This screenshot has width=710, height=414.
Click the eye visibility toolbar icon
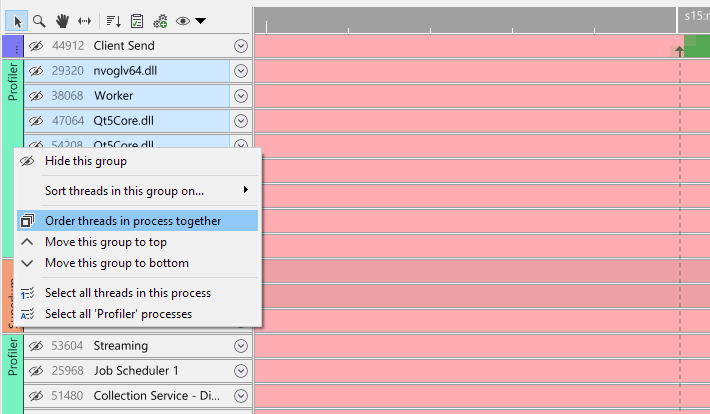[182, 20]
